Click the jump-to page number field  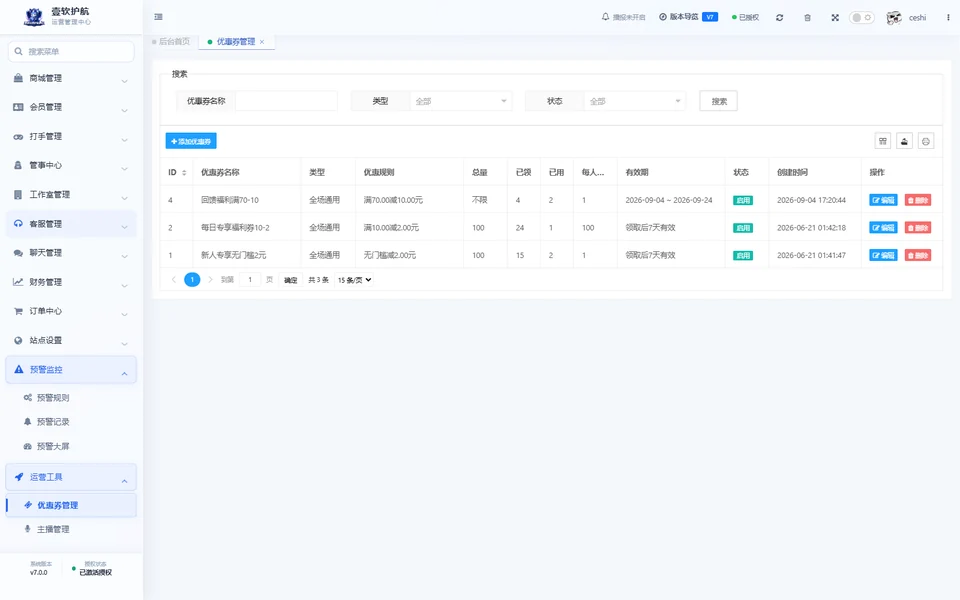click(x=250, y=280)
